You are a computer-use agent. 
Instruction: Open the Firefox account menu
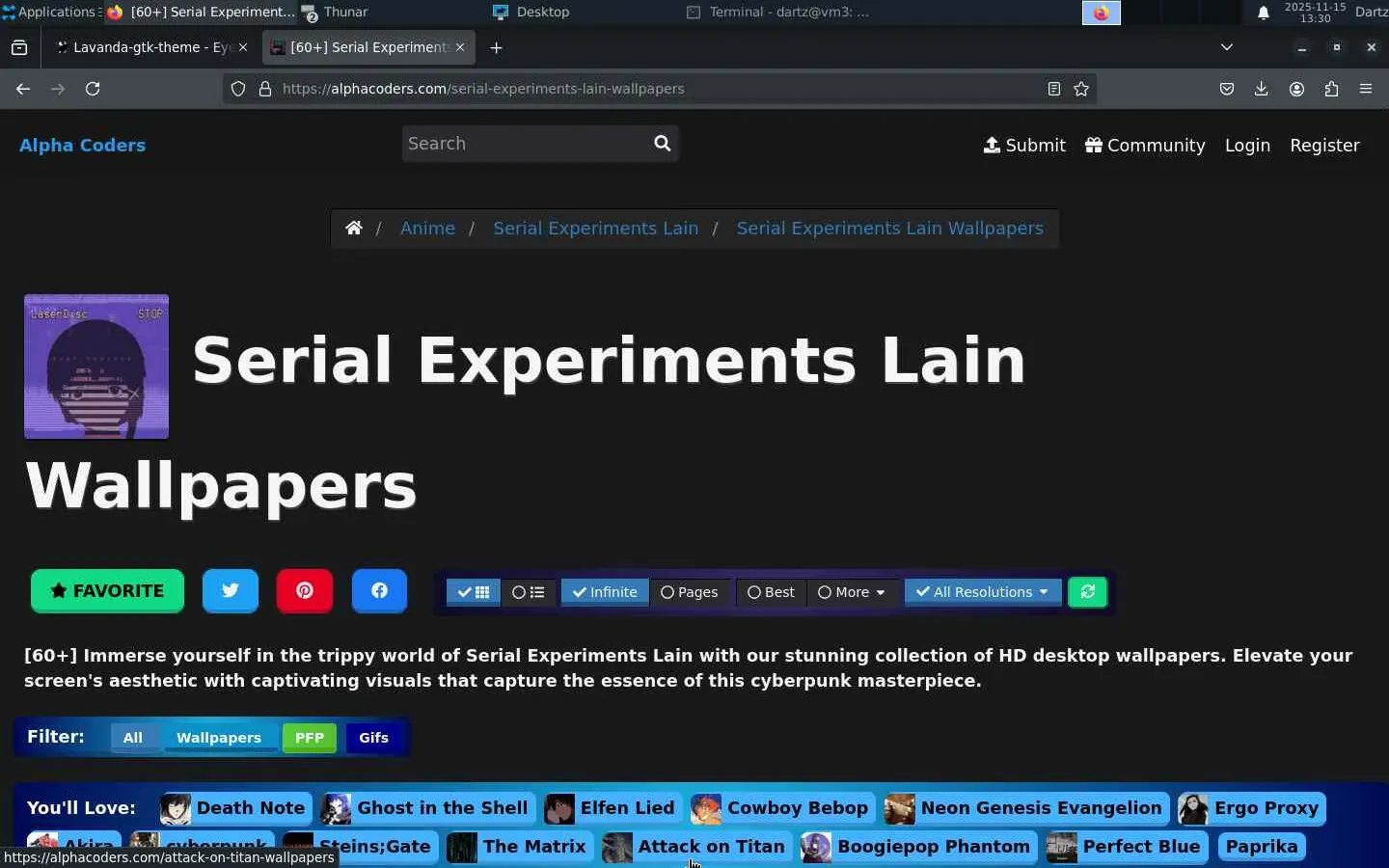(x=1296, y=89)
